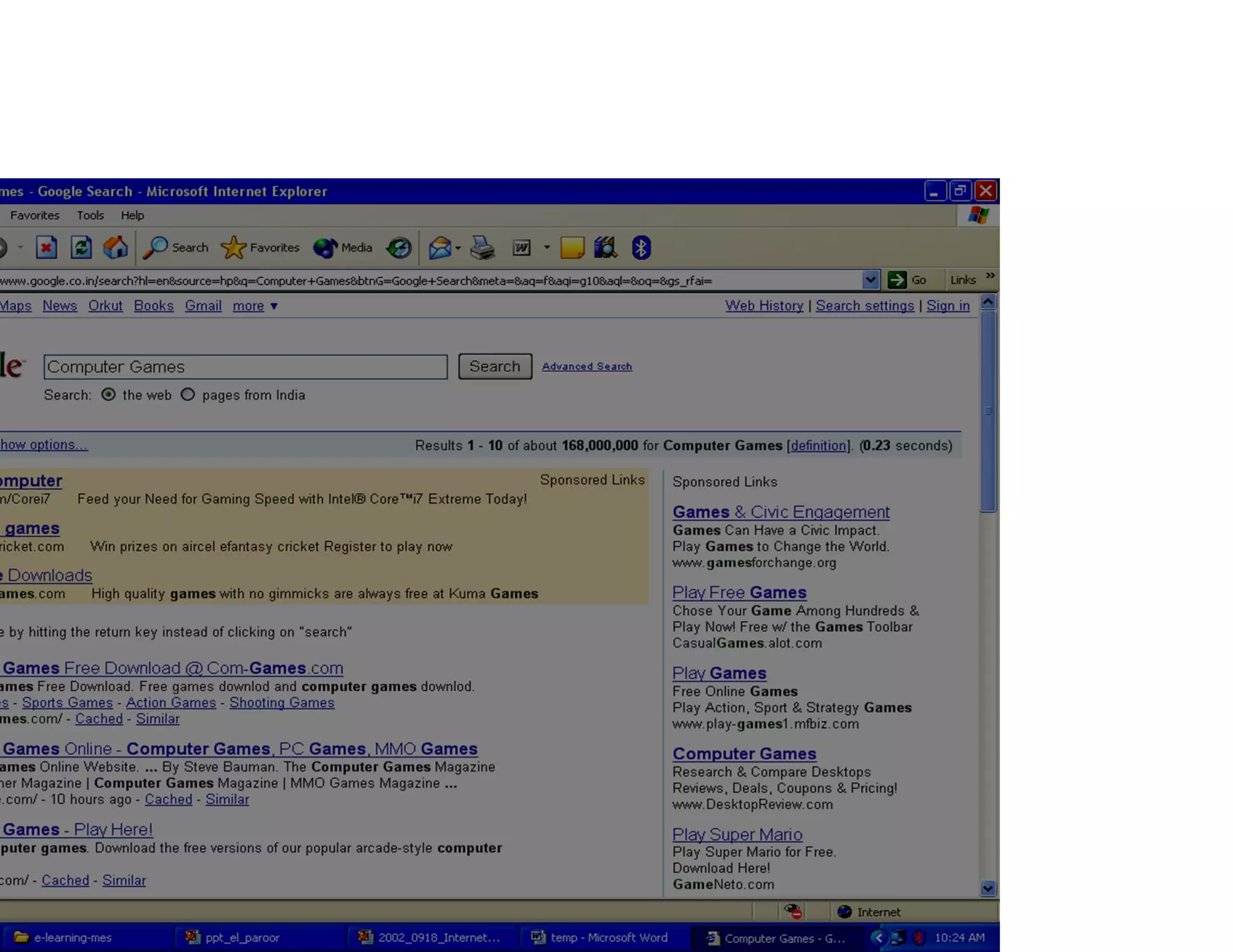This screenshot has height=952, width=1233.
Task: Click the vertical scrollbar down arrow
Action: pos(987,888)
